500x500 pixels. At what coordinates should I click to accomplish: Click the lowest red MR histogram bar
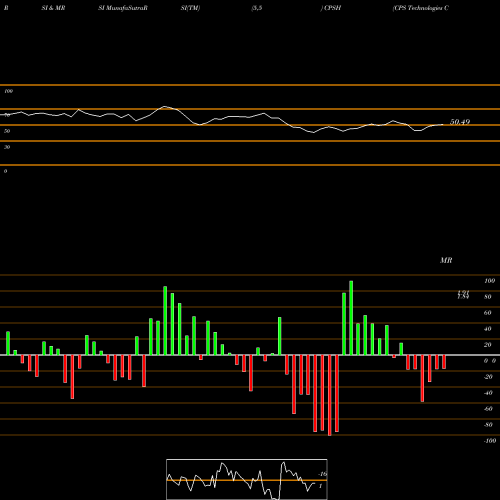point(330,395)
